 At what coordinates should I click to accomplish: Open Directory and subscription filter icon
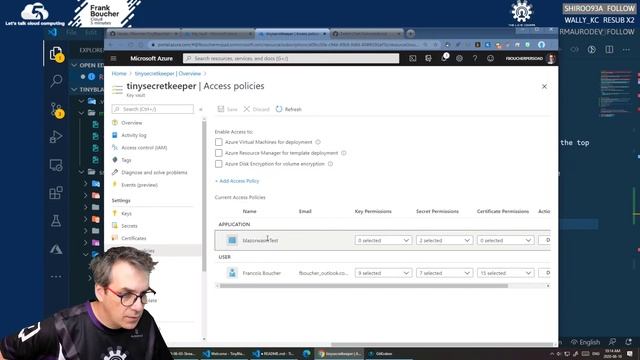428,58
